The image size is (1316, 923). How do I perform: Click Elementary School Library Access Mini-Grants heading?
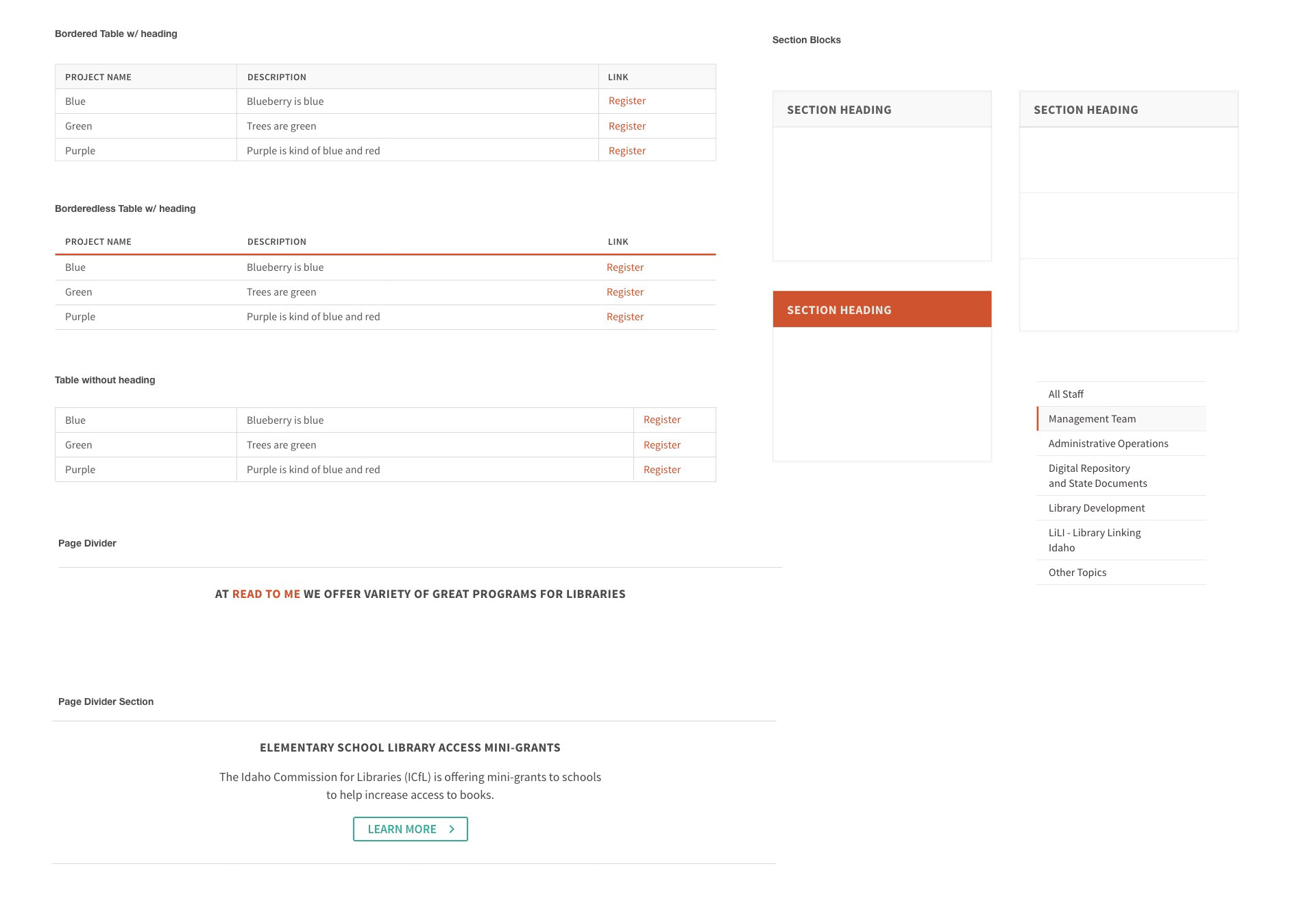[x=410, y=747]
